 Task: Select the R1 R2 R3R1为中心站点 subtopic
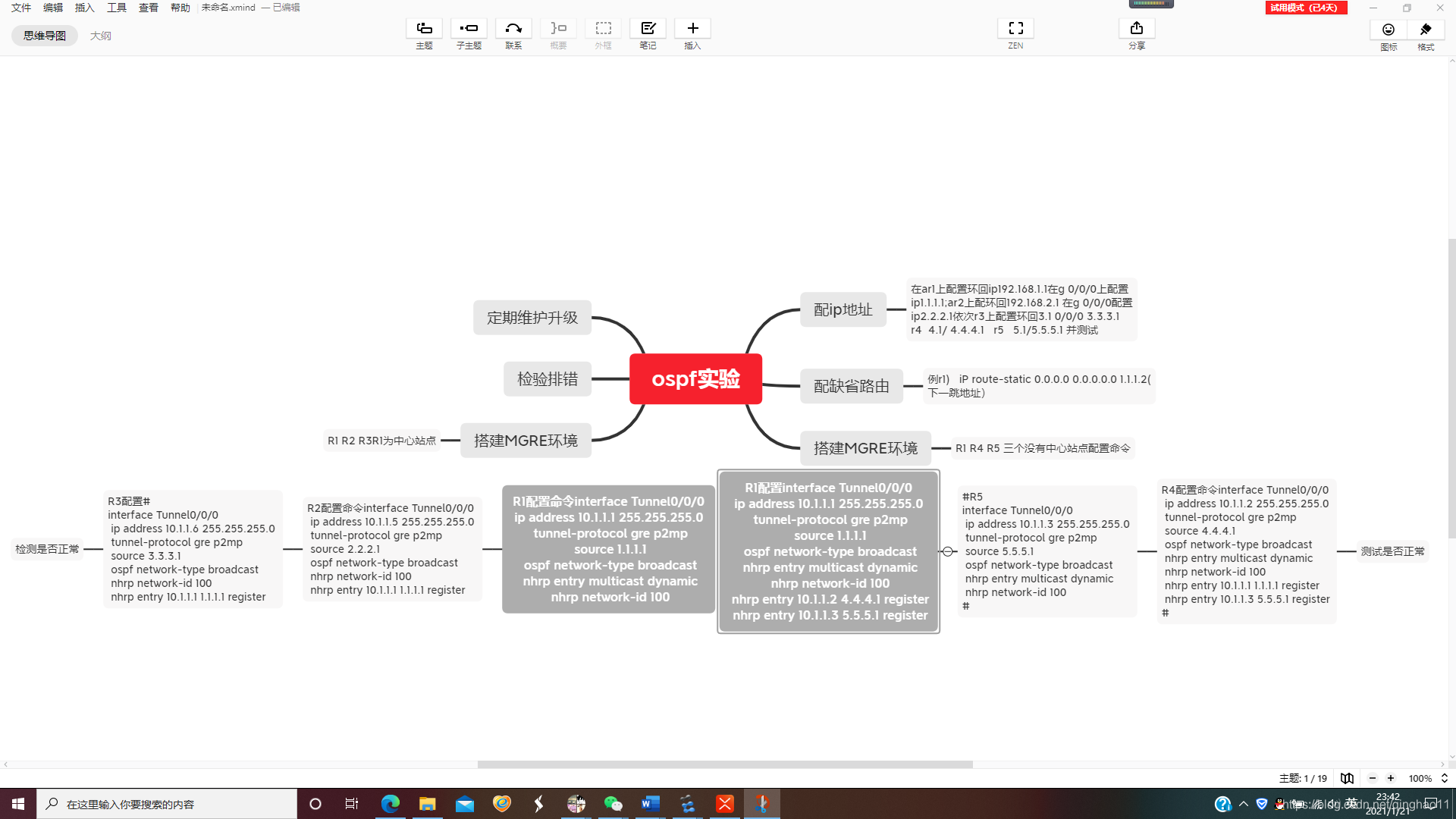381,441
